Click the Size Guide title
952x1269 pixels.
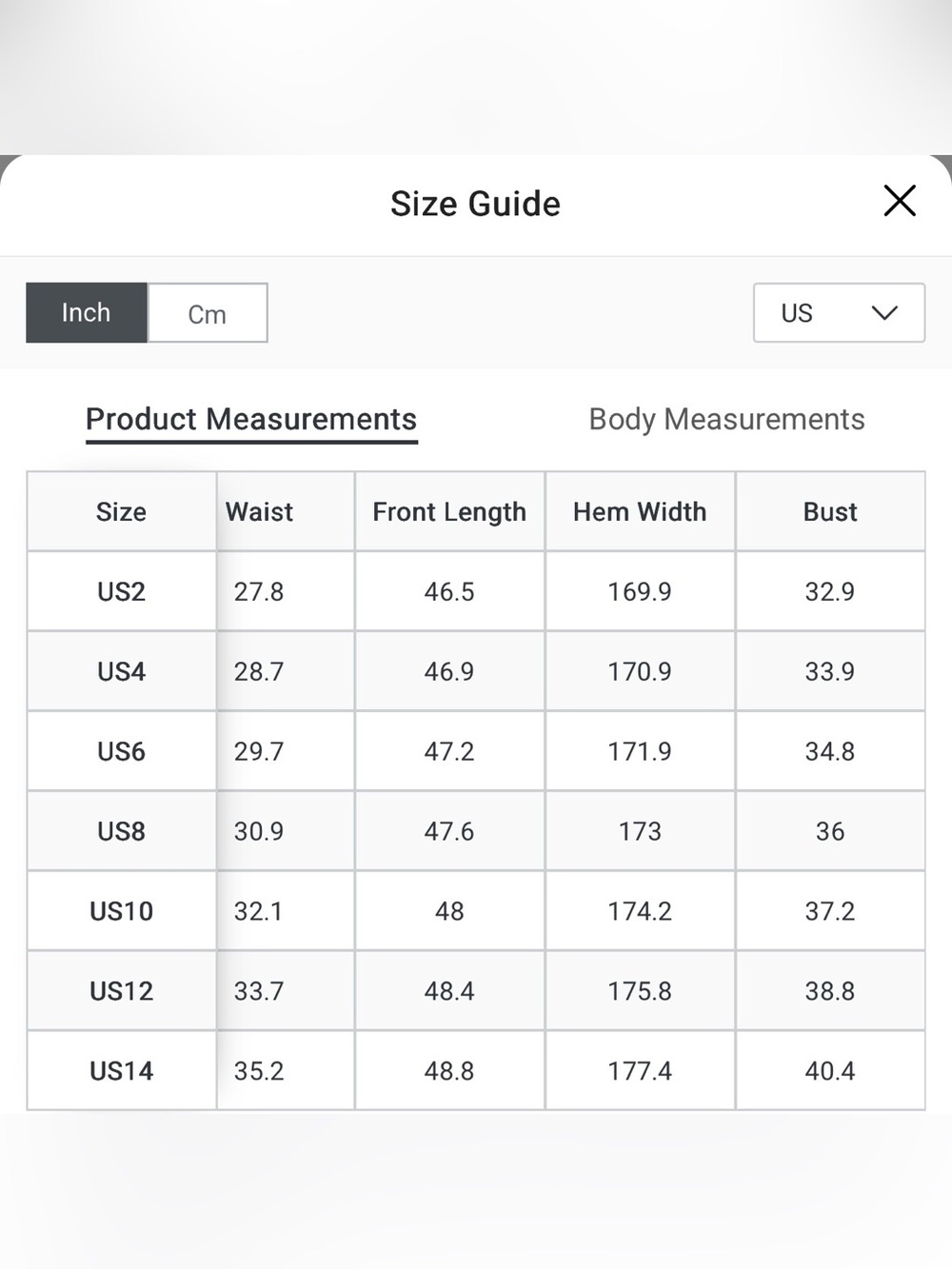(475, 204)
